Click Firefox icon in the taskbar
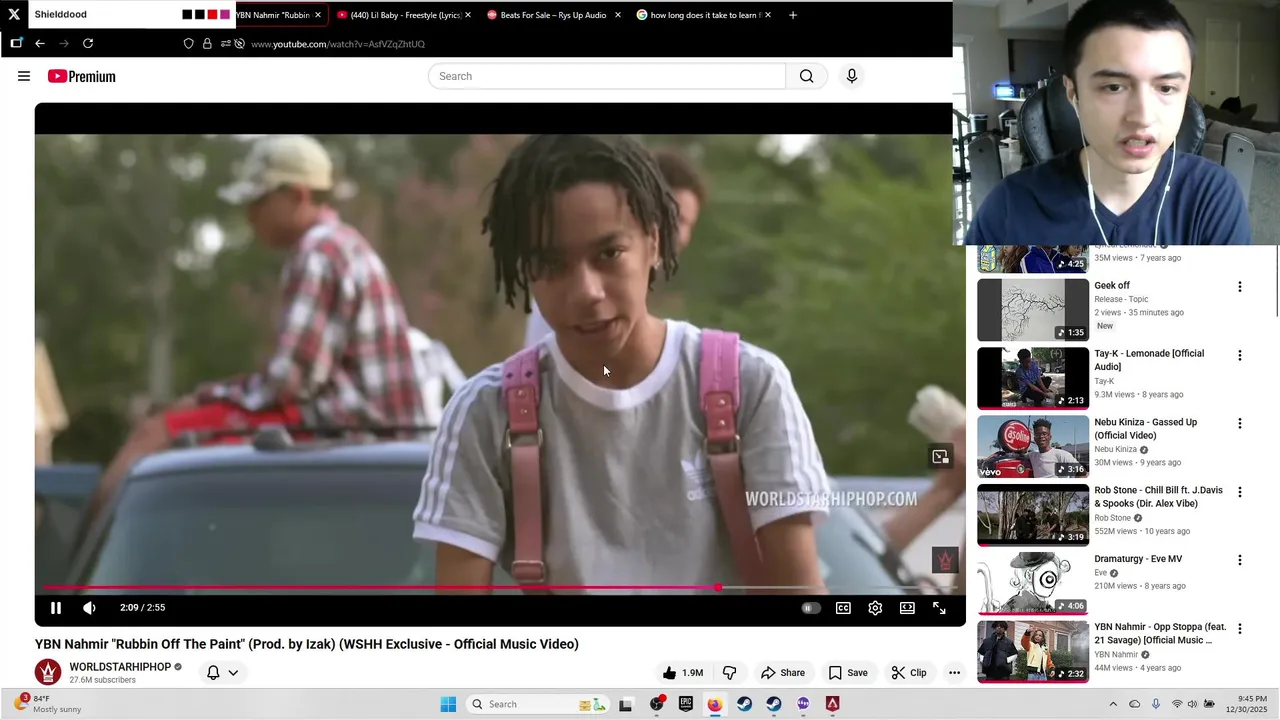1280x720 pixels. click(x=714, y=704)
